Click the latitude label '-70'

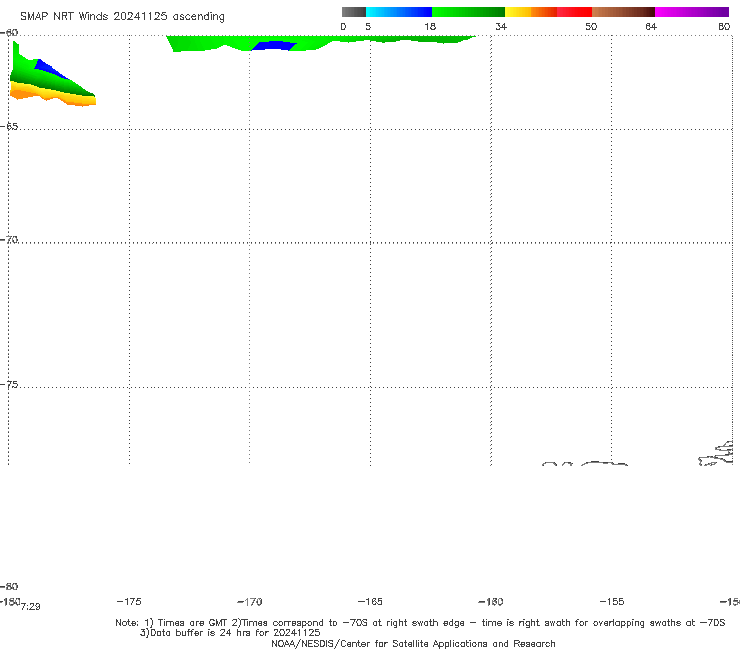[x=9, y=240]
